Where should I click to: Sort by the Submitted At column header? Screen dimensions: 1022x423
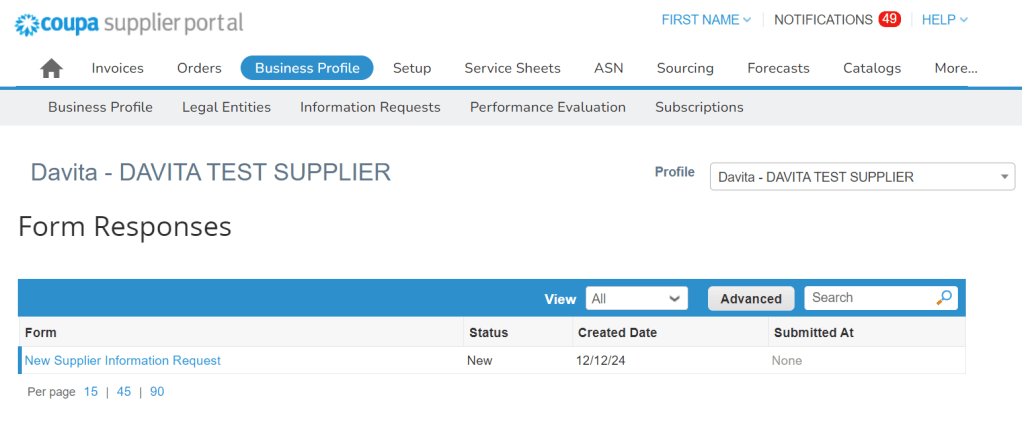click(813, 332)
